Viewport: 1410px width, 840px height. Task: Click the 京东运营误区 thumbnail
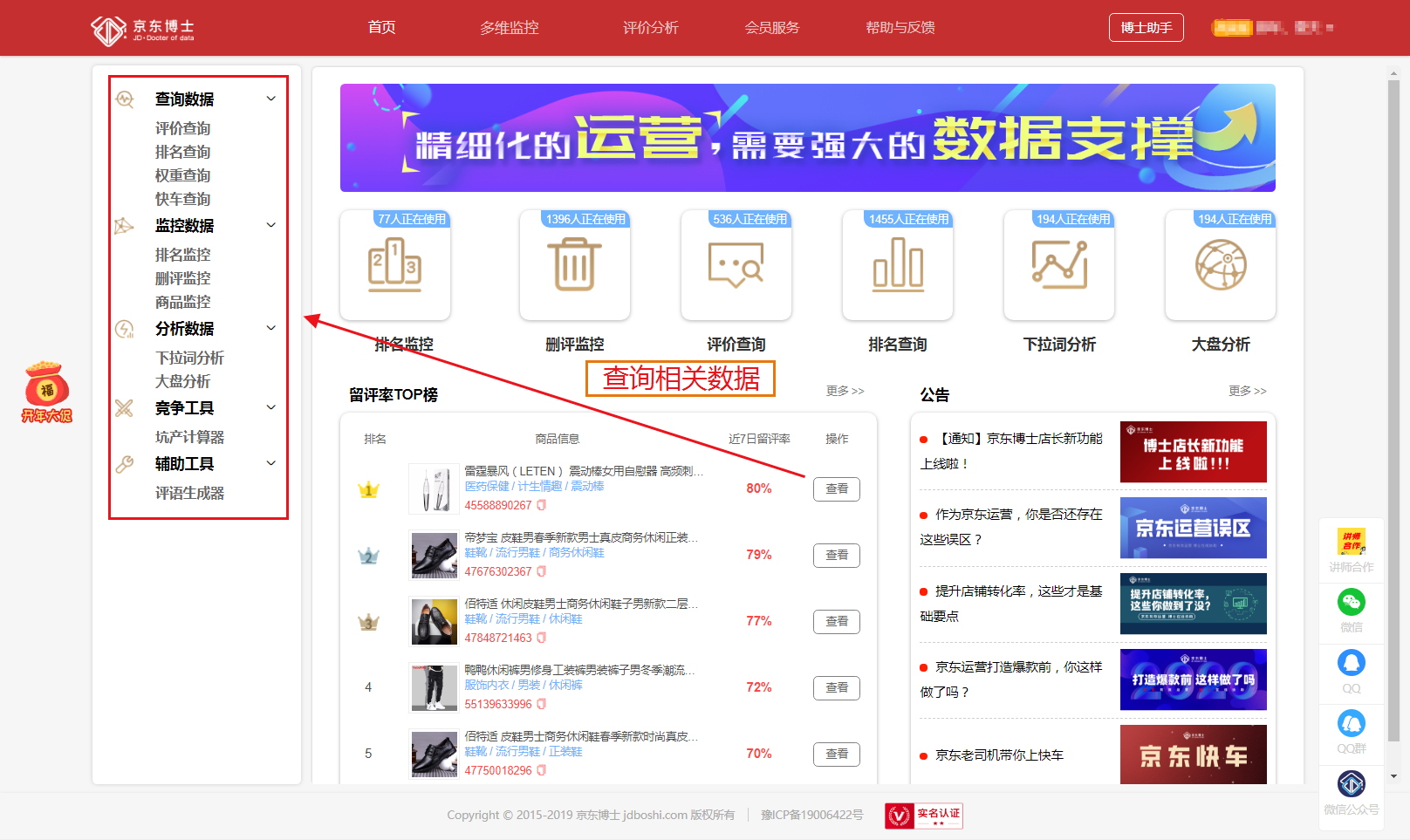tap(1194, 528)
